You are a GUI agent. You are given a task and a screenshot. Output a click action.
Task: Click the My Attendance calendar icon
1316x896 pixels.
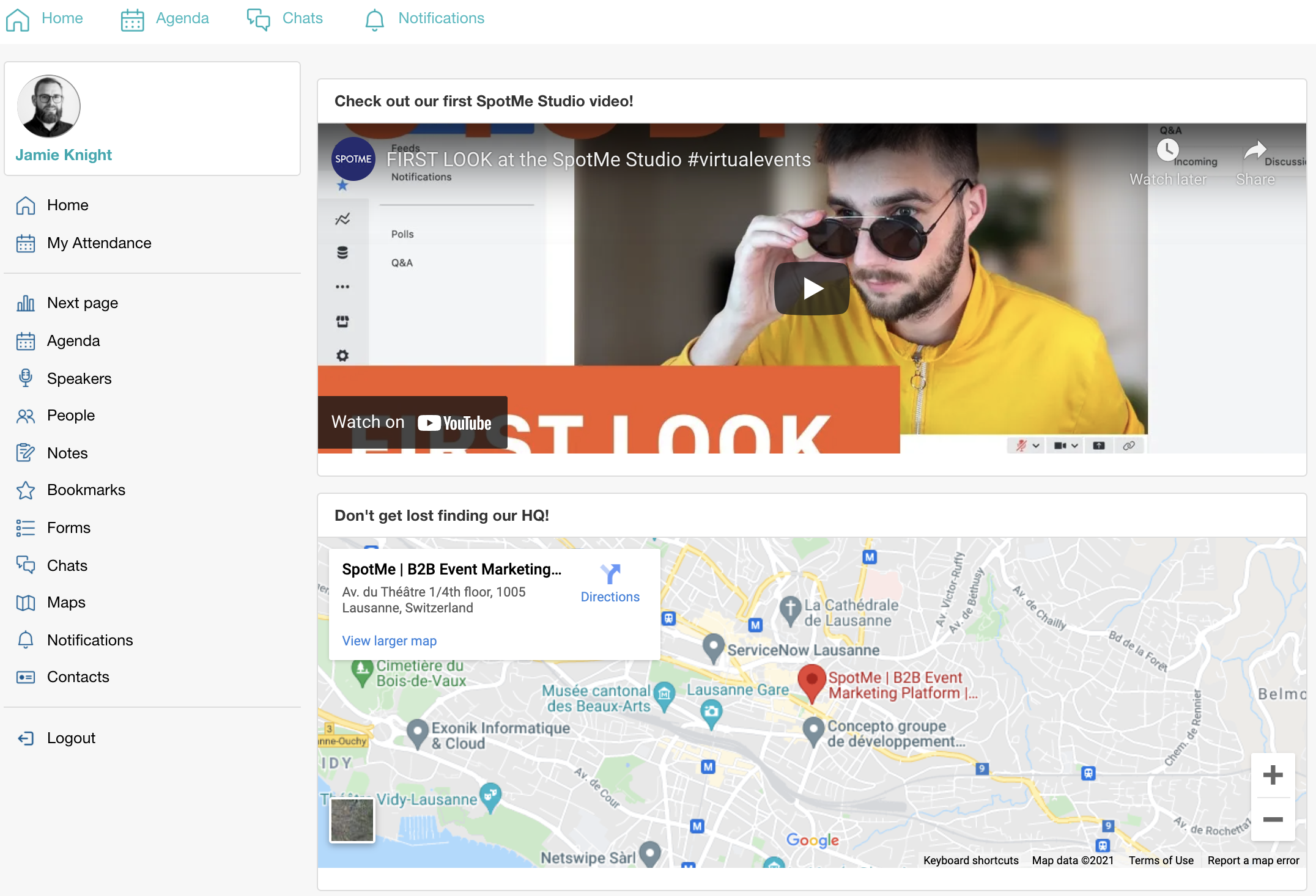click(26, 243)
